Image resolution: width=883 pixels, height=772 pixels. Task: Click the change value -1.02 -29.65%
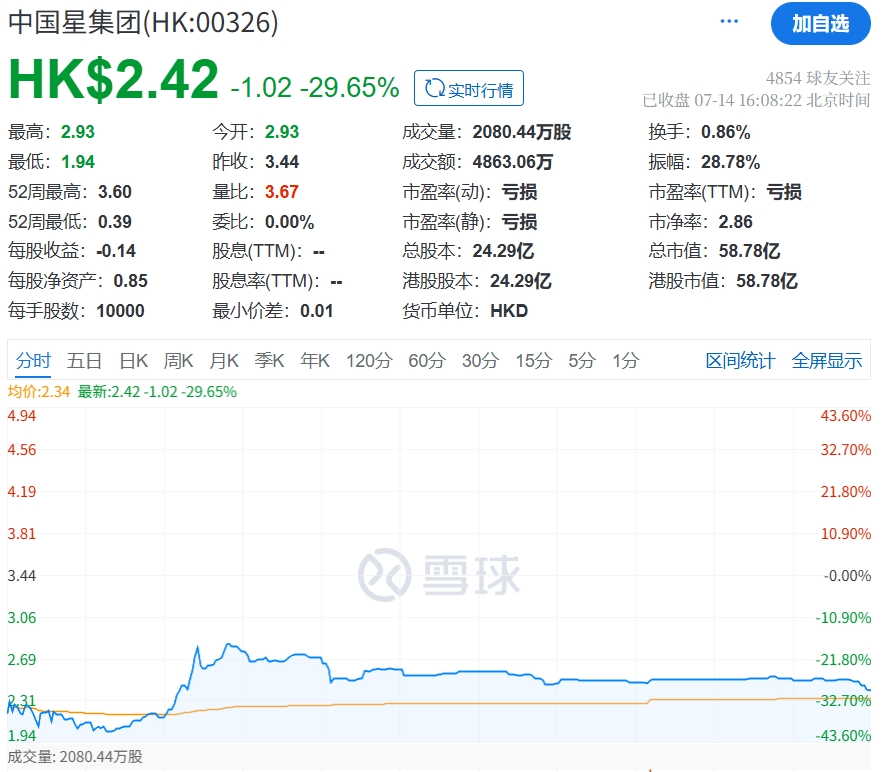click(315, 88)
